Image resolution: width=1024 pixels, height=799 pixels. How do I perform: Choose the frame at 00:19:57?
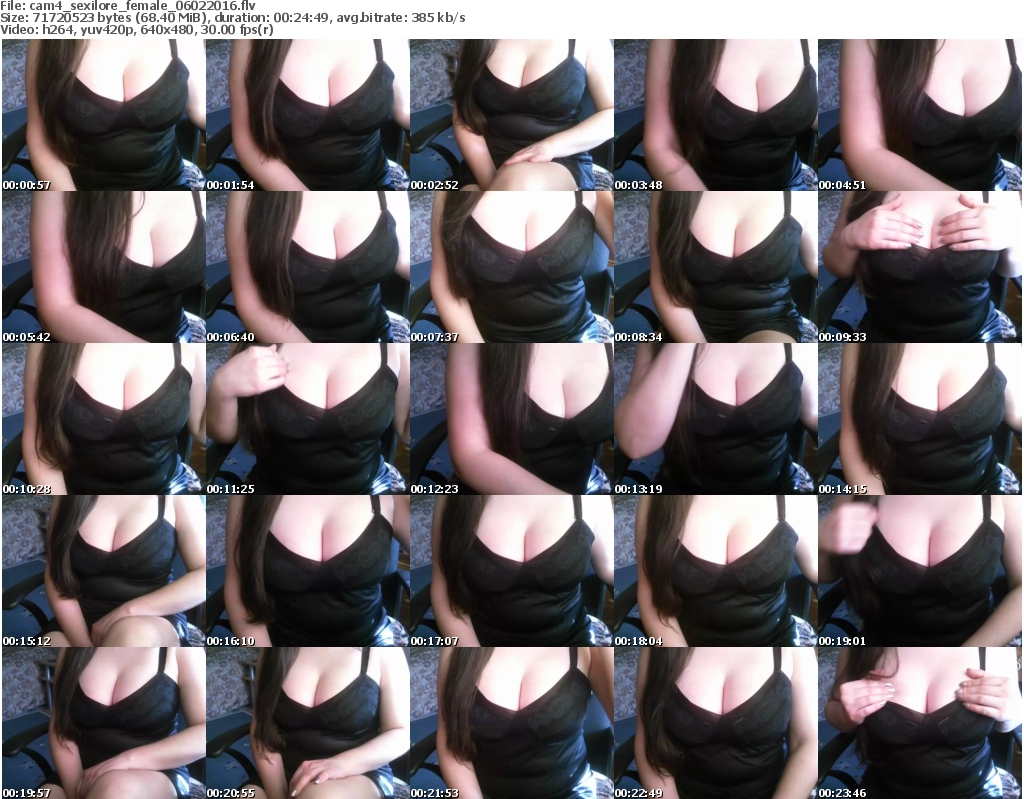(104, 723)
